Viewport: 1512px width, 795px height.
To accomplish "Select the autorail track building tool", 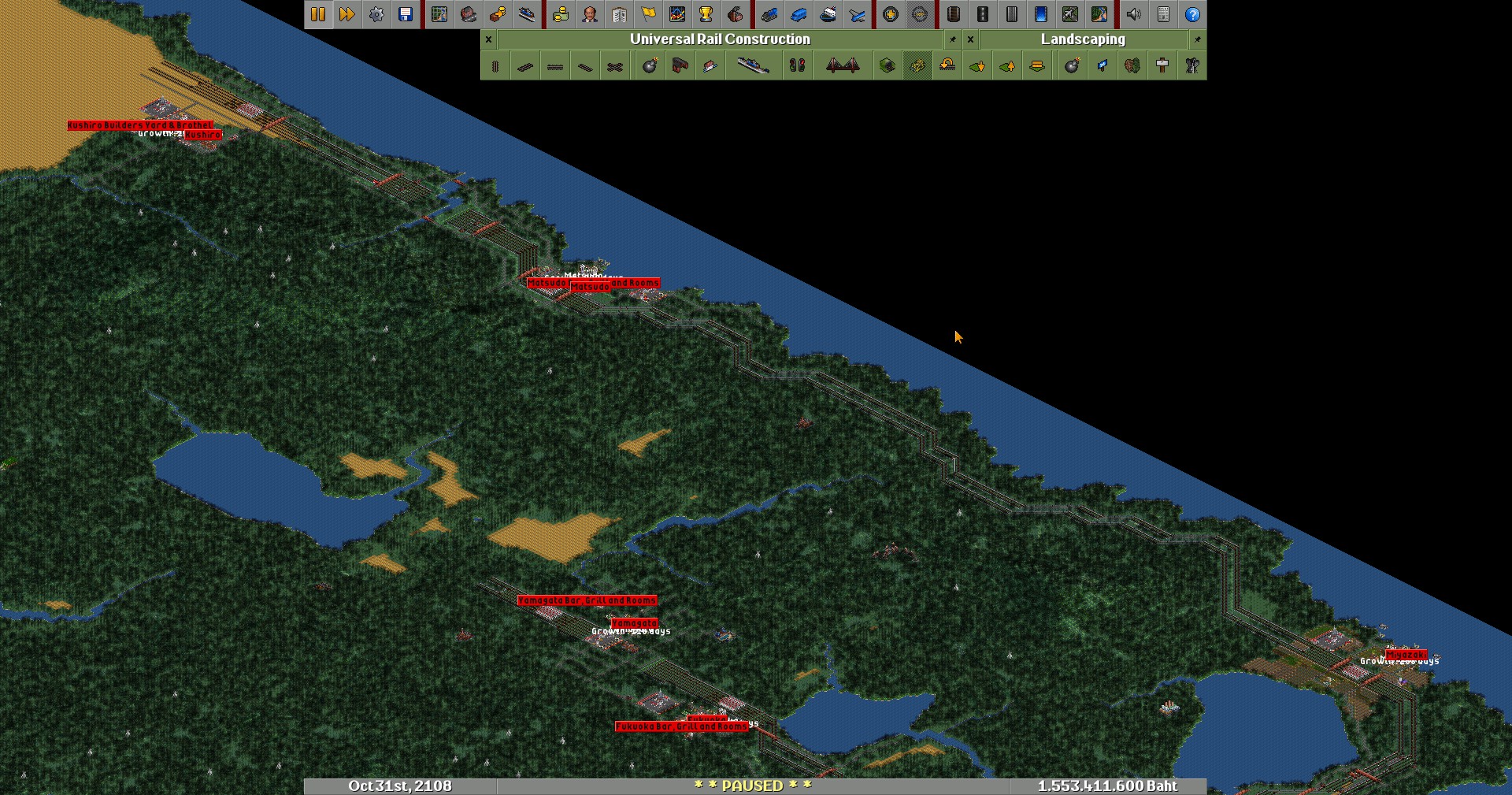I will (615, 66).
